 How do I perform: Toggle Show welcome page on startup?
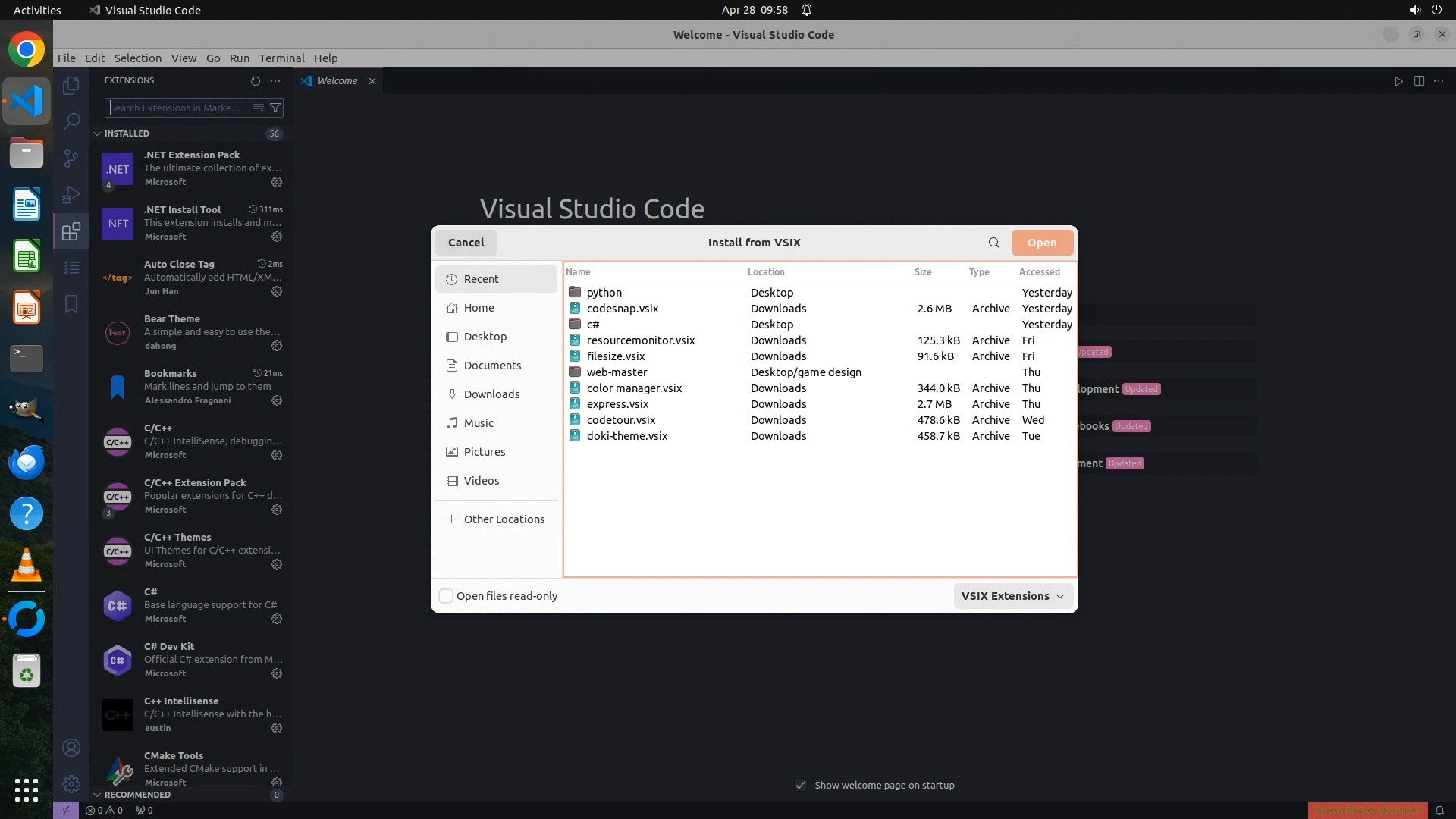click(x=801, y=785)
